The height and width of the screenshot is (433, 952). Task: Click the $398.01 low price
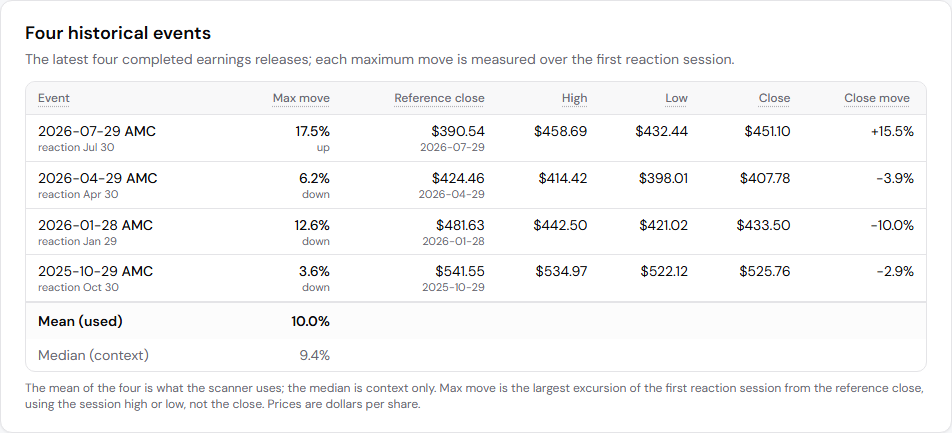(664, 179)
